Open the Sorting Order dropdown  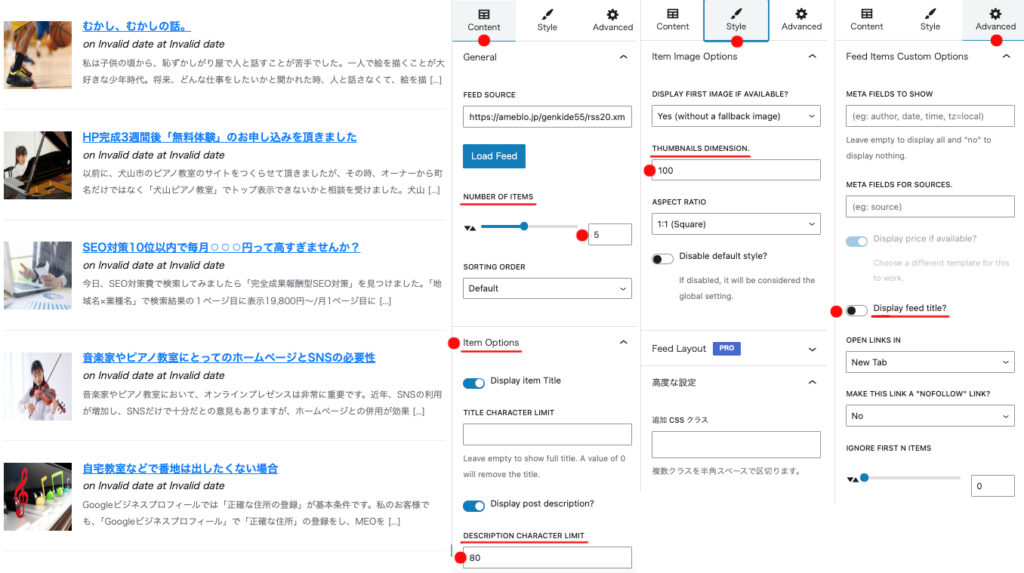coord(547,288)
